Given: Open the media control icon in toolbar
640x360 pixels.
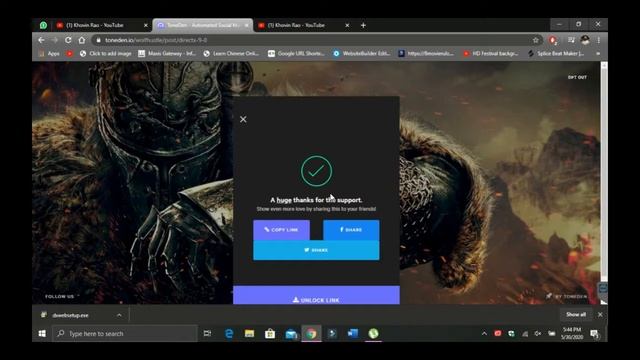Looking at the screenshot, I should pos(571,40).
